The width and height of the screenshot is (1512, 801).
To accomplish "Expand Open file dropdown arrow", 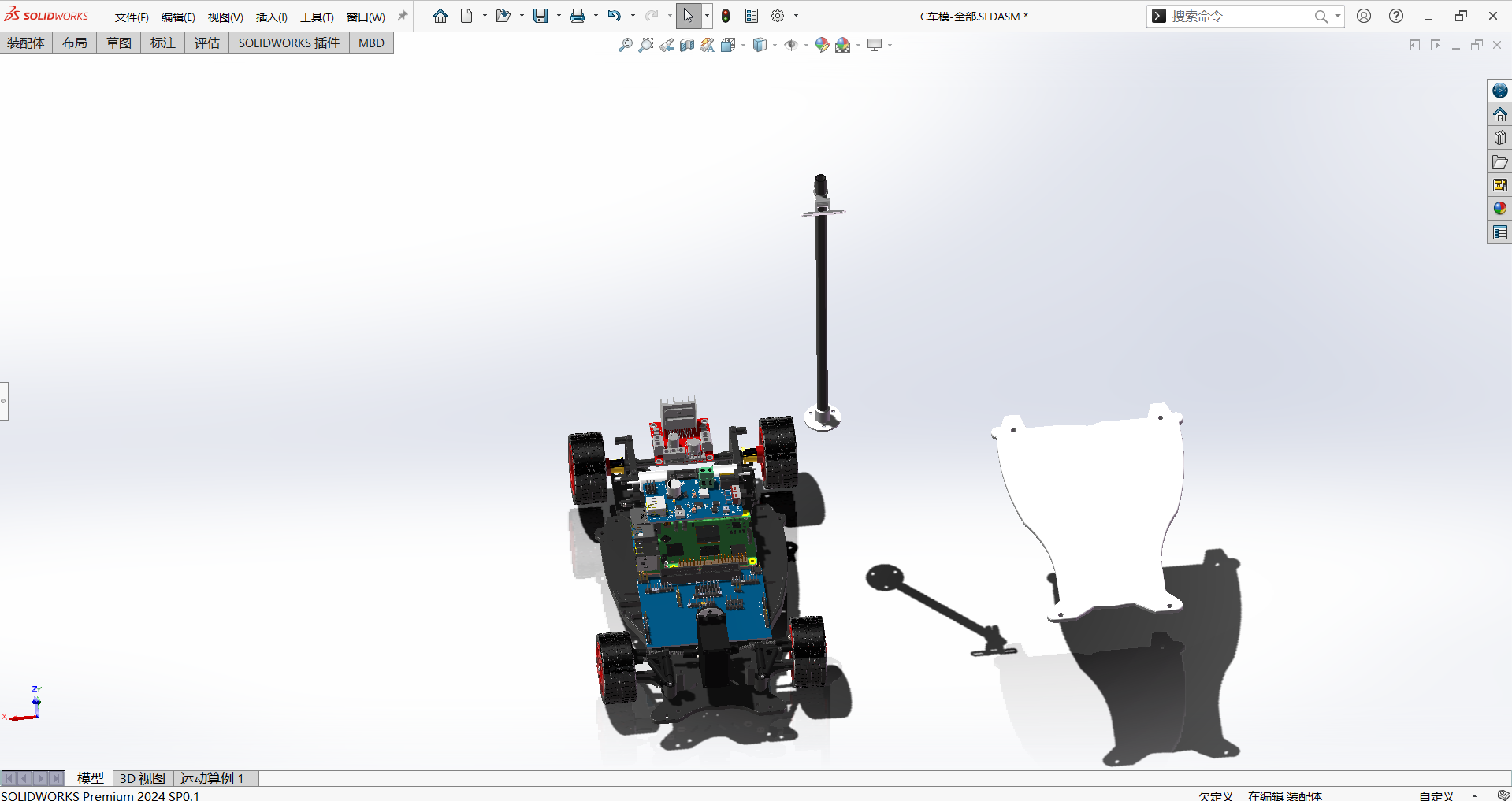I will click(522, 16).
